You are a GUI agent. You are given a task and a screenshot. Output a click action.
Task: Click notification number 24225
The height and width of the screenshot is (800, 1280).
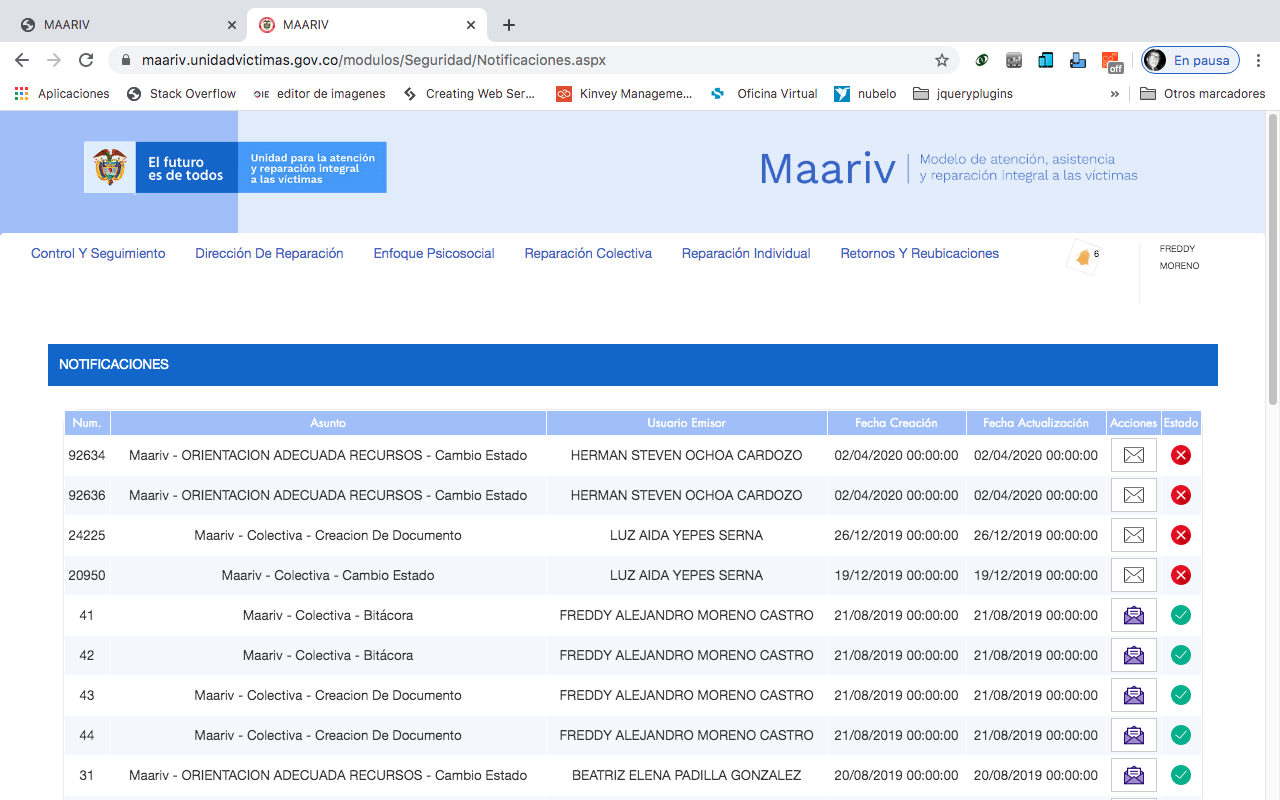pyautogui.click(x=87, y=535)
